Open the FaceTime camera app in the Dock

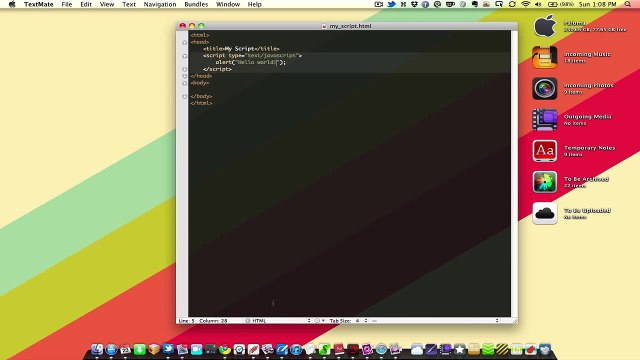point(196,350)
